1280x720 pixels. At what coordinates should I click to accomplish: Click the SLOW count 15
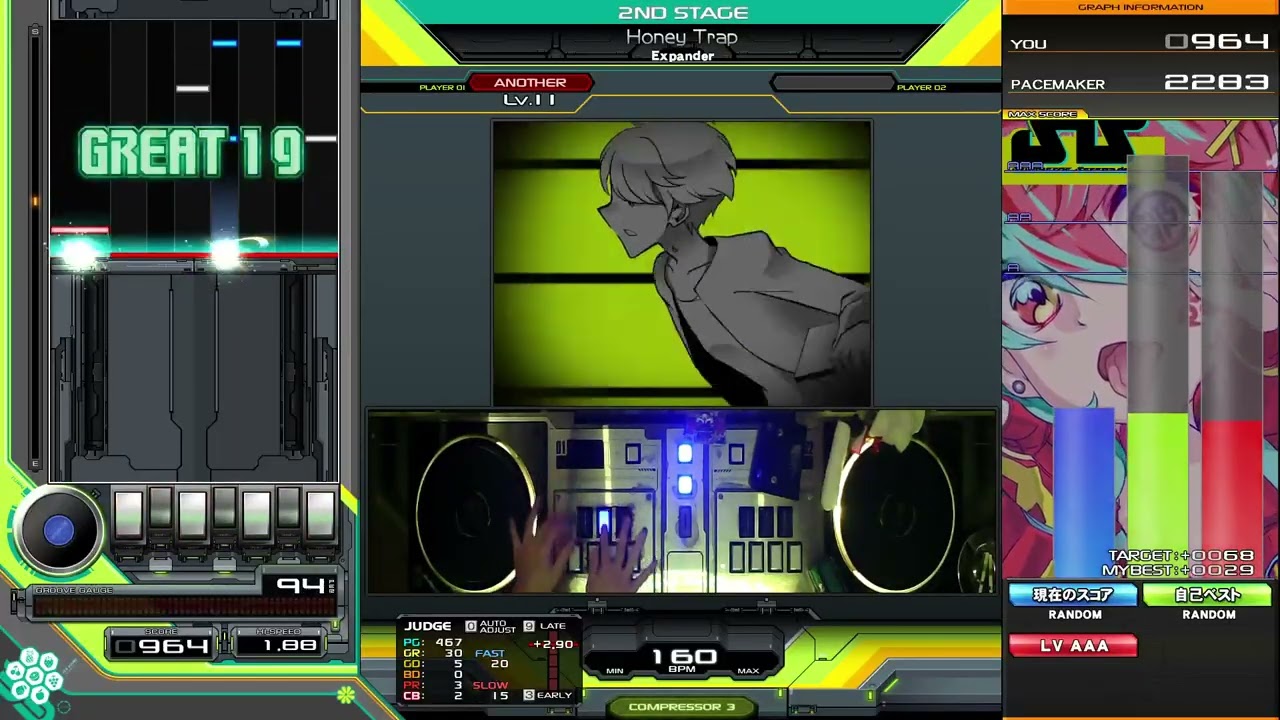[x=500, y=696]
